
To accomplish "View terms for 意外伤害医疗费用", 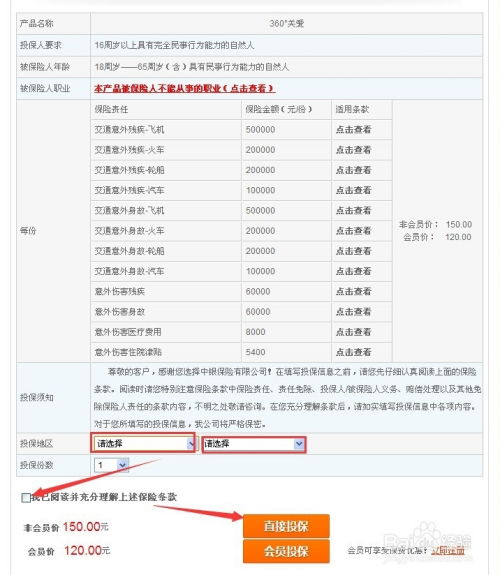I will coord(354,332).
